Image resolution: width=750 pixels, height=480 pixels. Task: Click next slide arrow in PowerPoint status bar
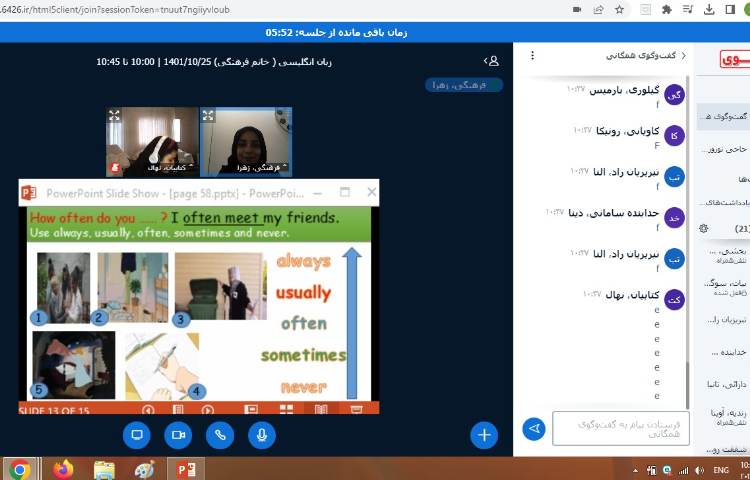pos(208,410)
